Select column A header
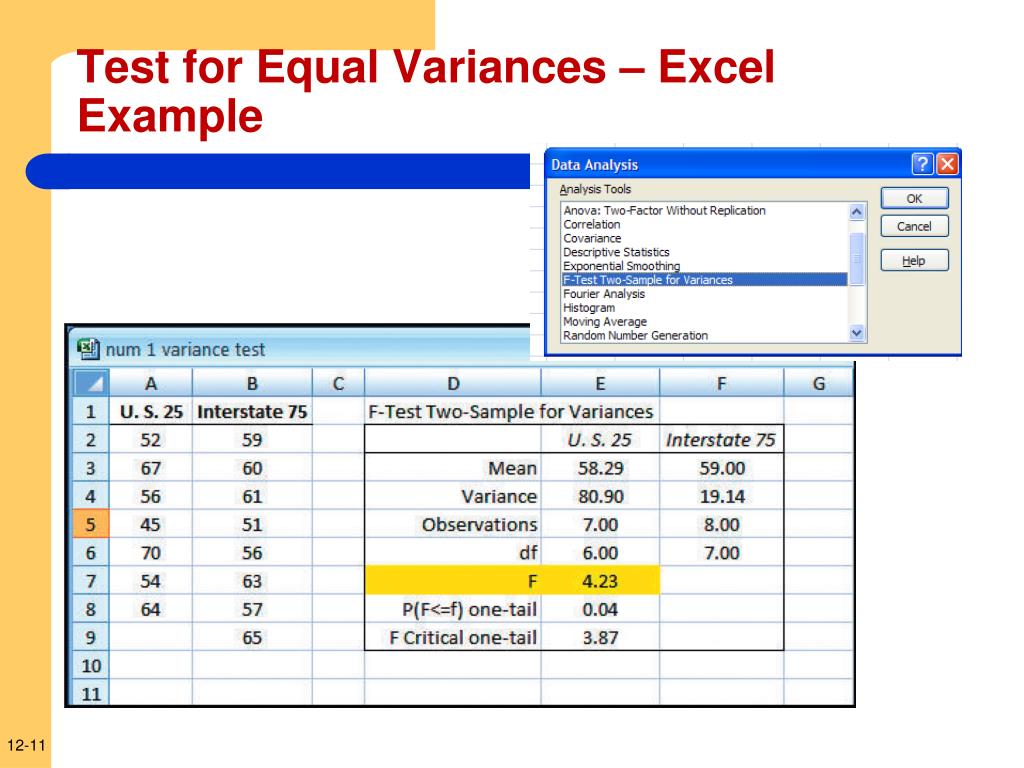Image resolution: width=1024 pixels, height=768 pixels. (x=151, y=383)
